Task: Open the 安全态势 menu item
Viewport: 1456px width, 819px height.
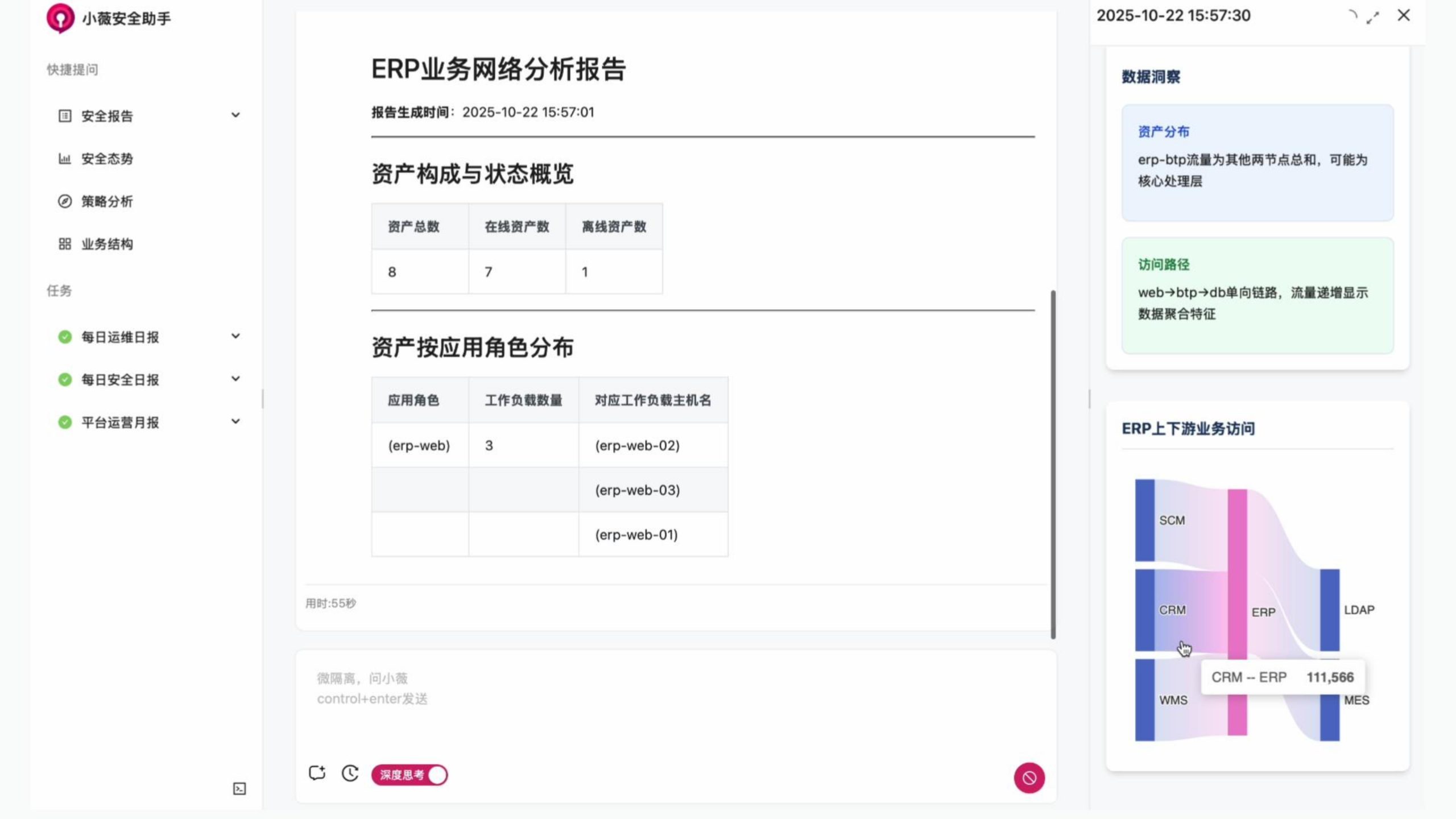Action: pos(107,159)
